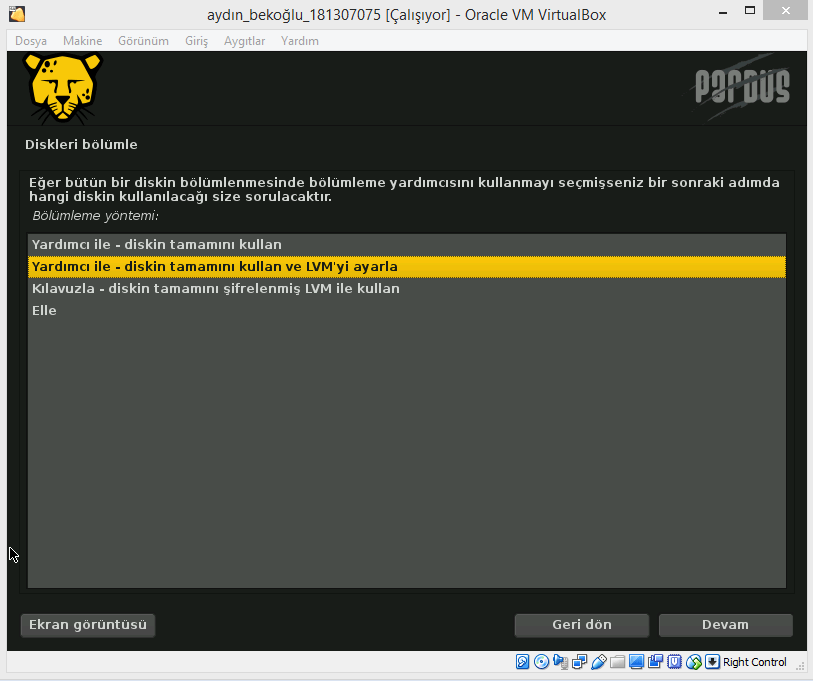Open the Yardım menu
This screenshot has width=813, height=681.
300,41
